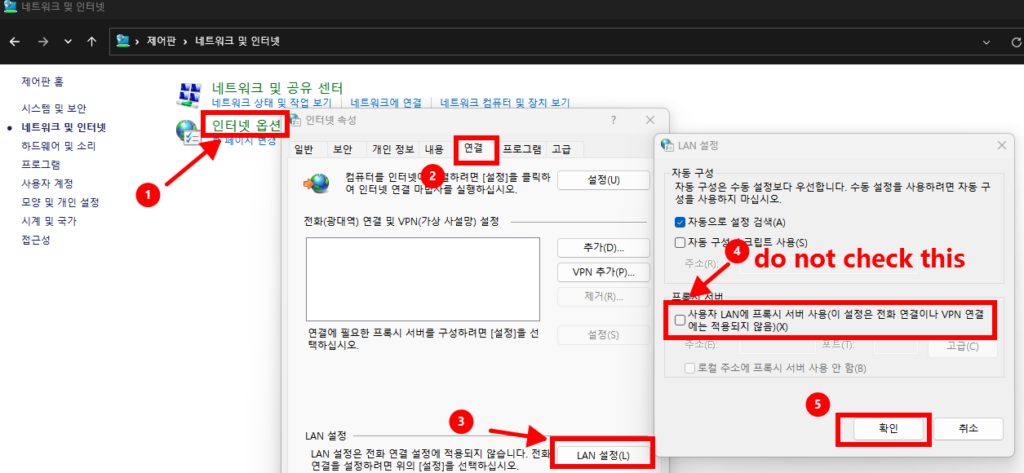
Task: Click the 네트워크 및 공유 센터 icon
Action: (189, 92)
